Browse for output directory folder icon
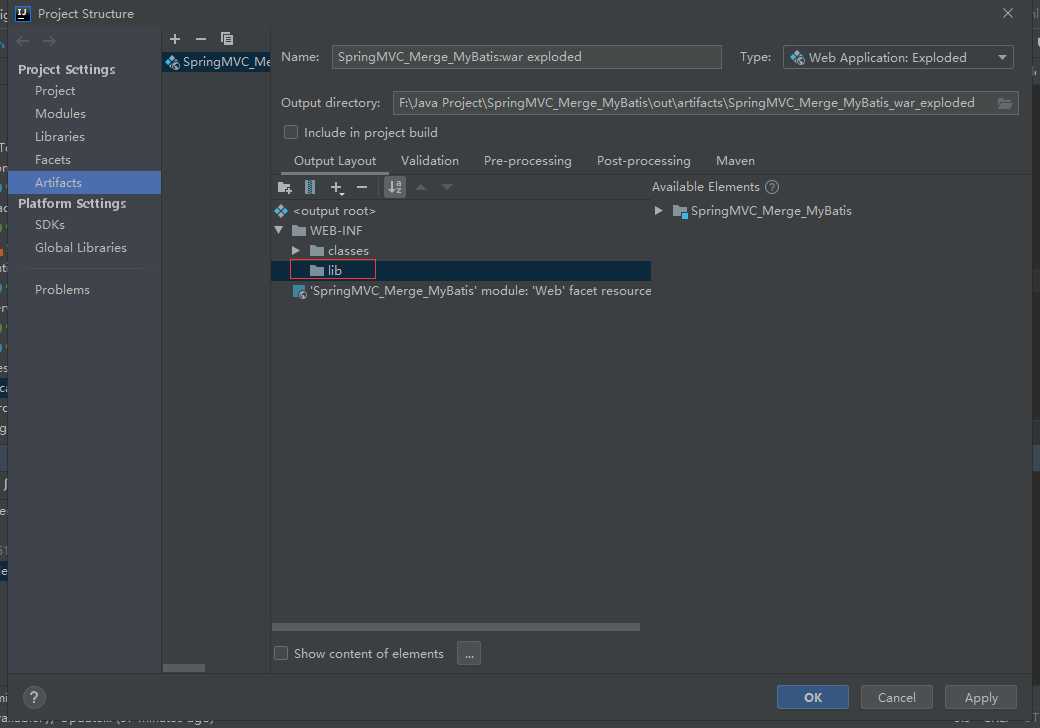 pyautogui.click(x=1005, y=103)
